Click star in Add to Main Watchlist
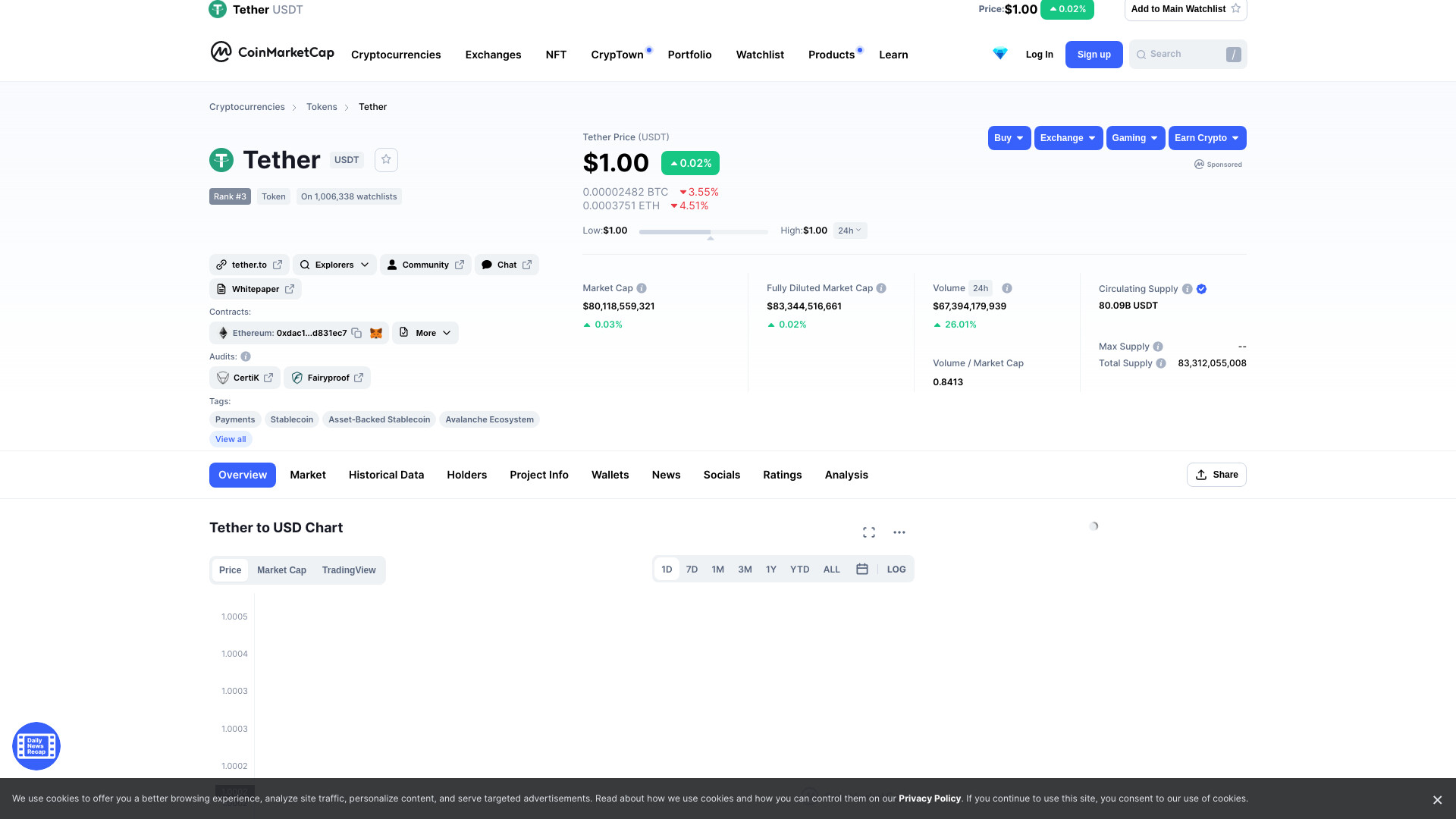1456x819 pixels. click(1236, 8)
